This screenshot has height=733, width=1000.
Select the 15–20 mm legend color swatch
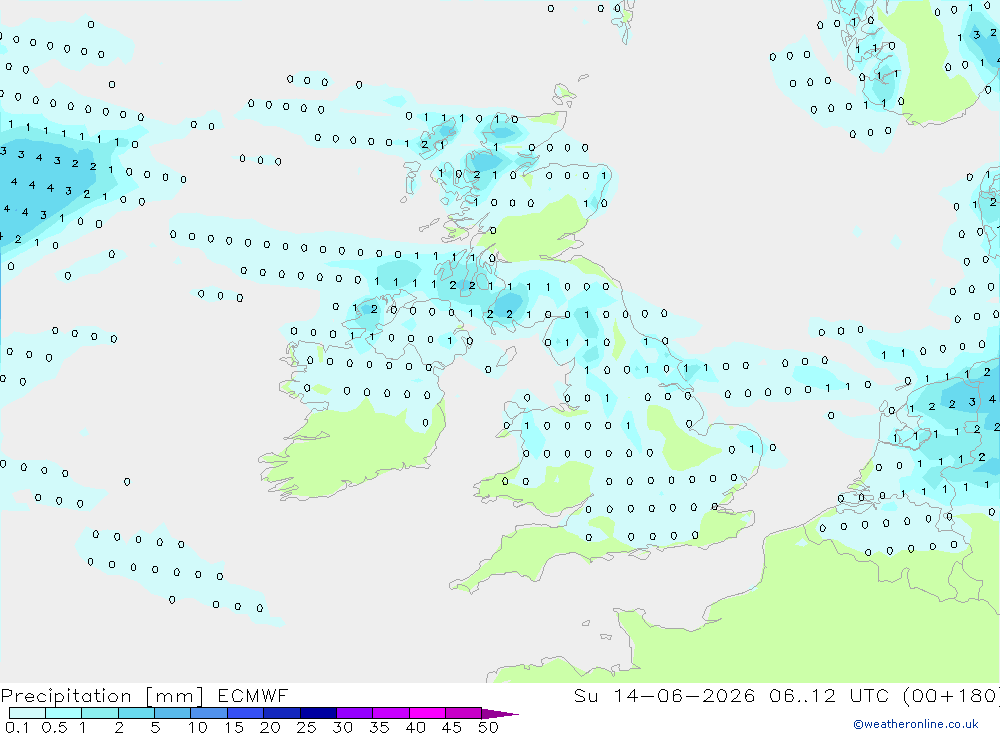245,713
